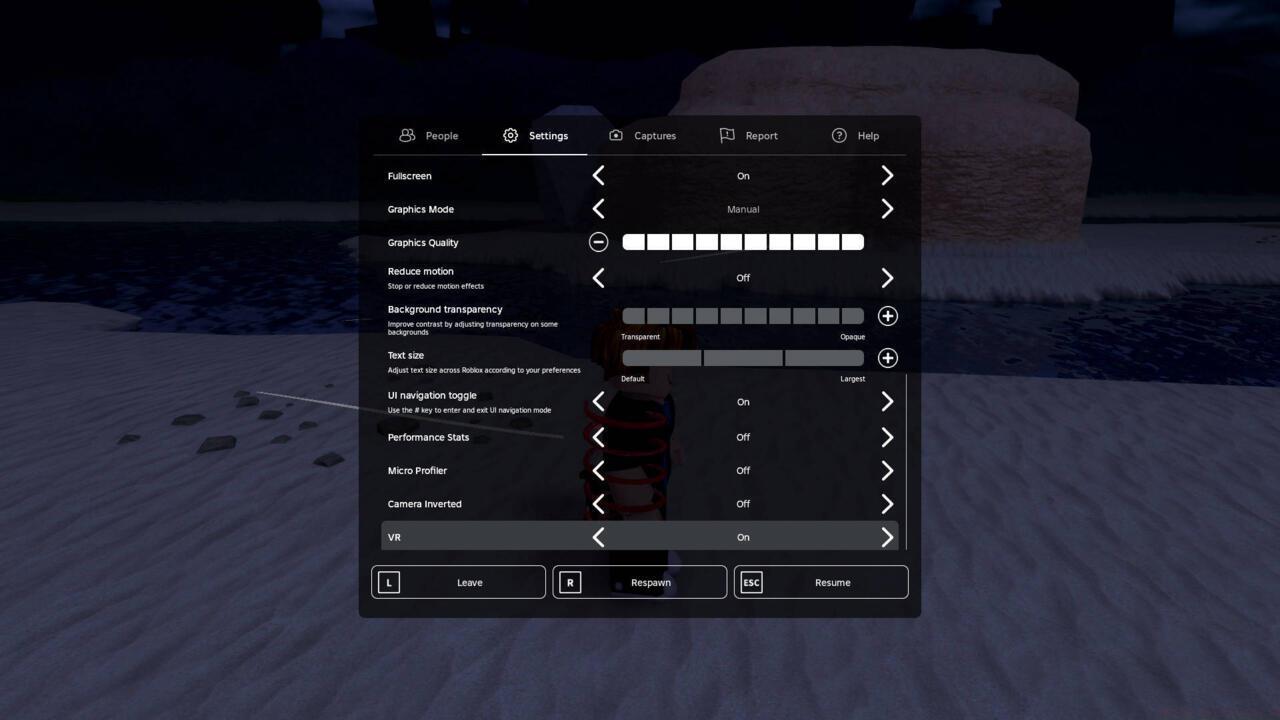
Task: Click the plus icon to increase Text size
Action: click(x=887, y=357)
